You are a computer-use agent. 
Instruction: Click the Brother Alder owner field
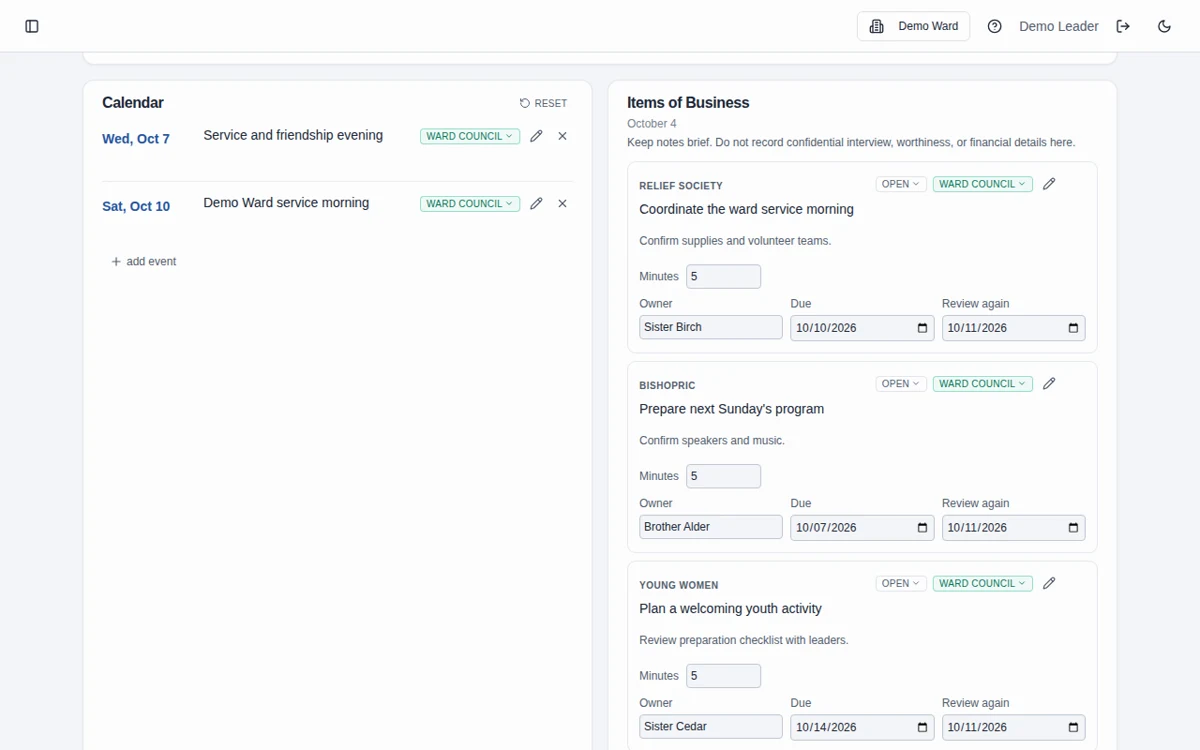tap(711, 527)
